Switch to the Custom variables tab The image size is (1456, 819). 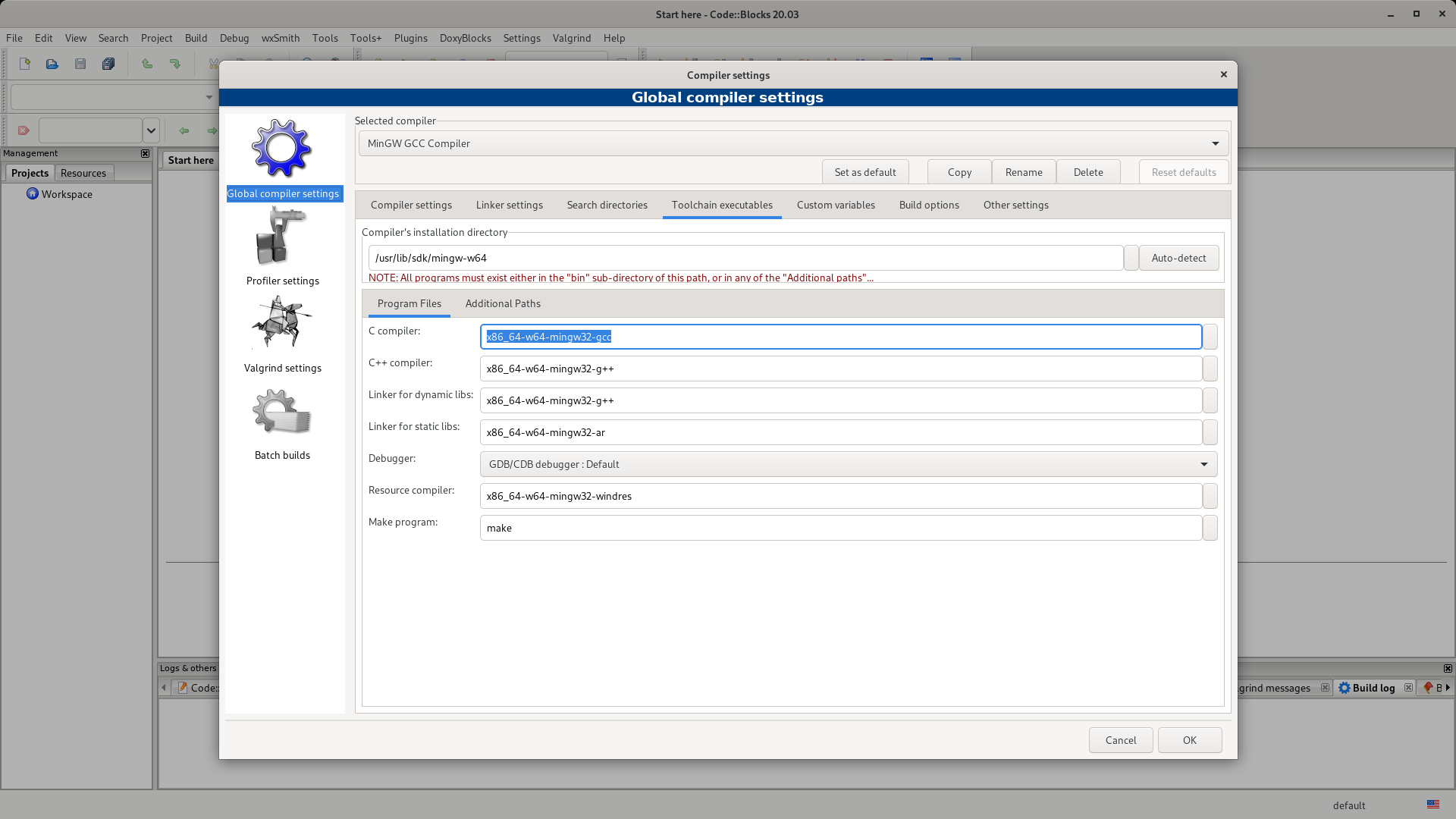click(836, 205)
